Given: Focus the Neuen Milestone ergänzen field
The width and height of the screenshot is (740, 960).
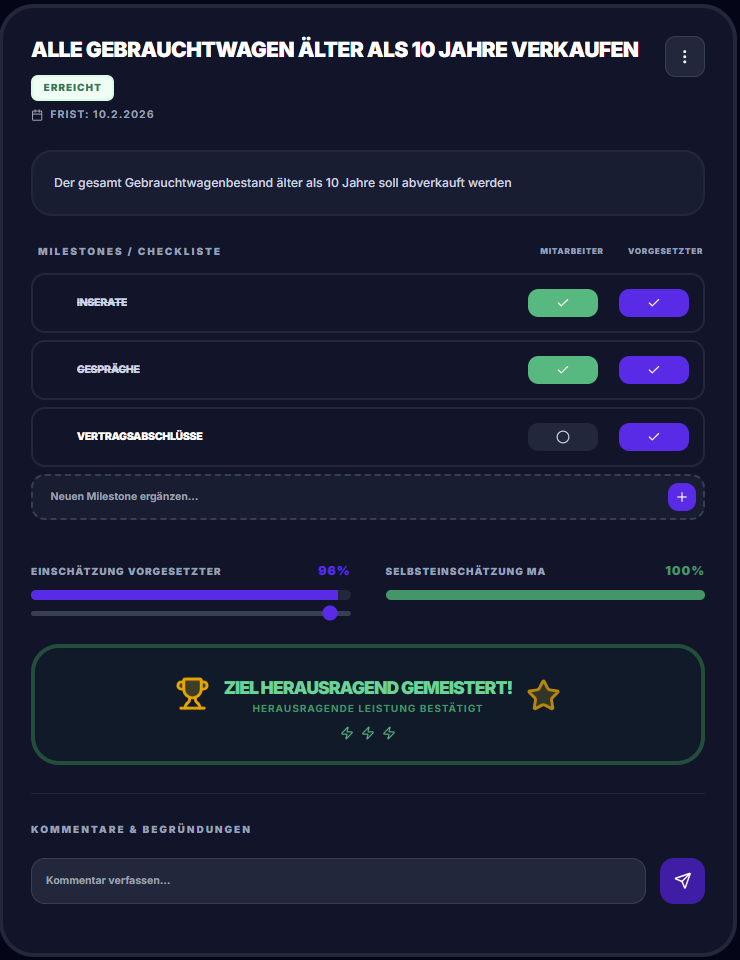Looking at the screenshot, I should point(340,497).
